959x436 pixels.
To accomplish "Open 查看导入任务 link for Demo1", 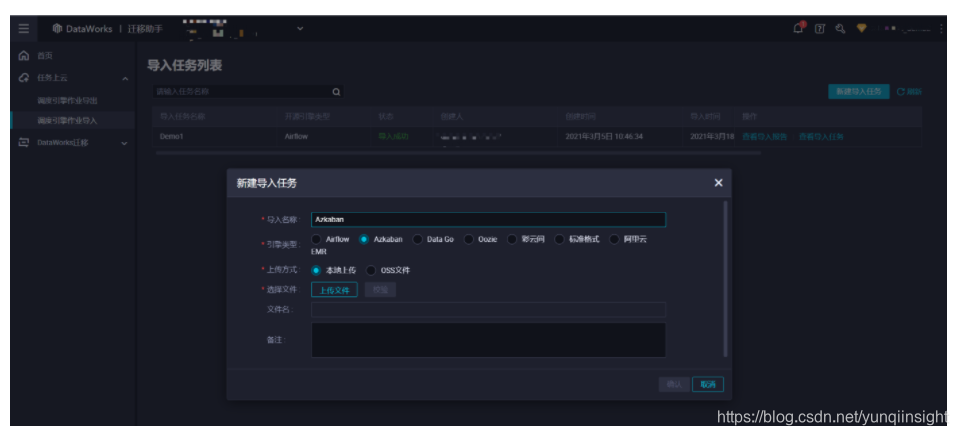I will tap(821, 137).
